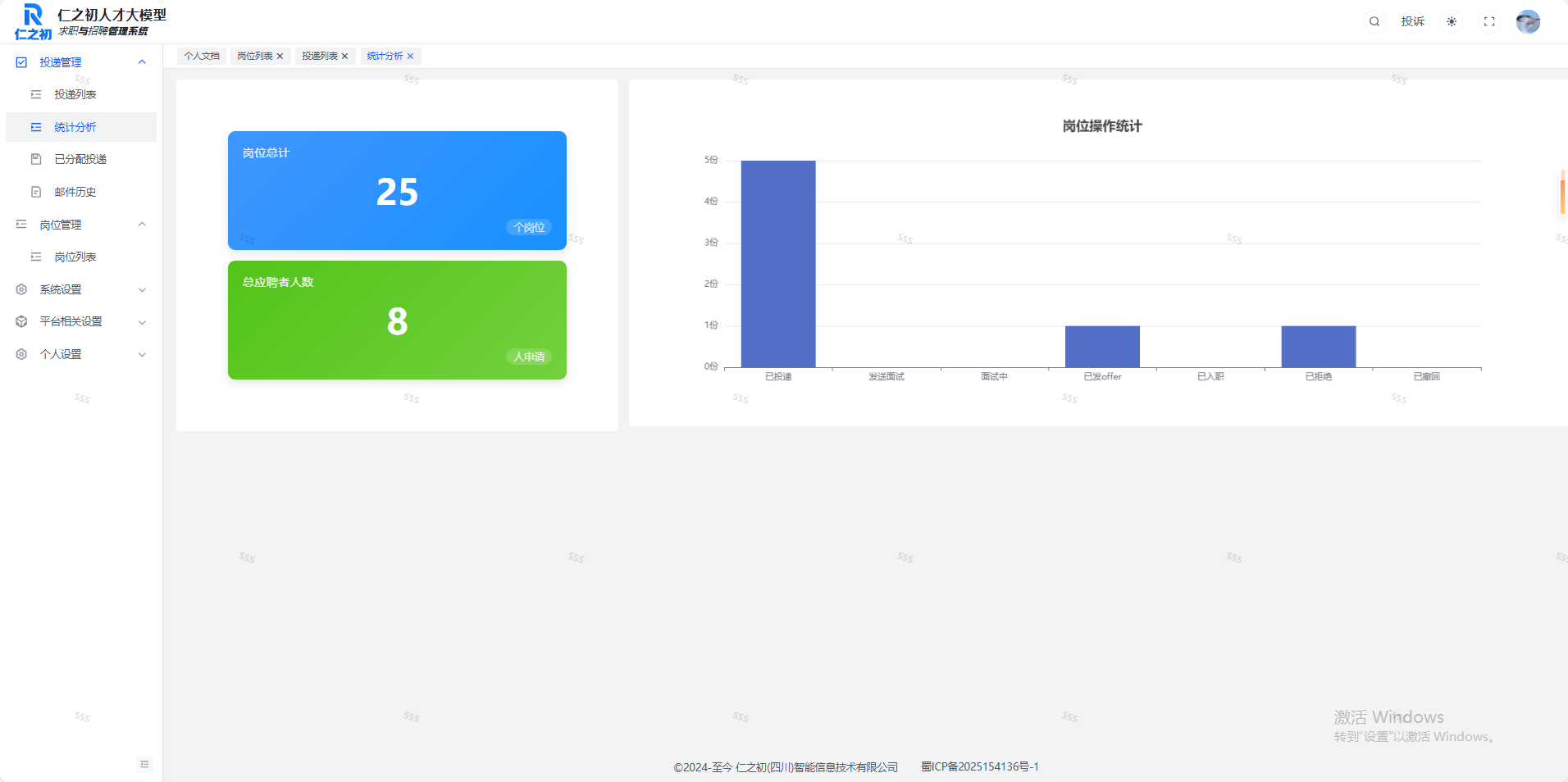Switch to the 投递列表 tab
This screenshot has height=782, width=1568.
coord(320,56)
